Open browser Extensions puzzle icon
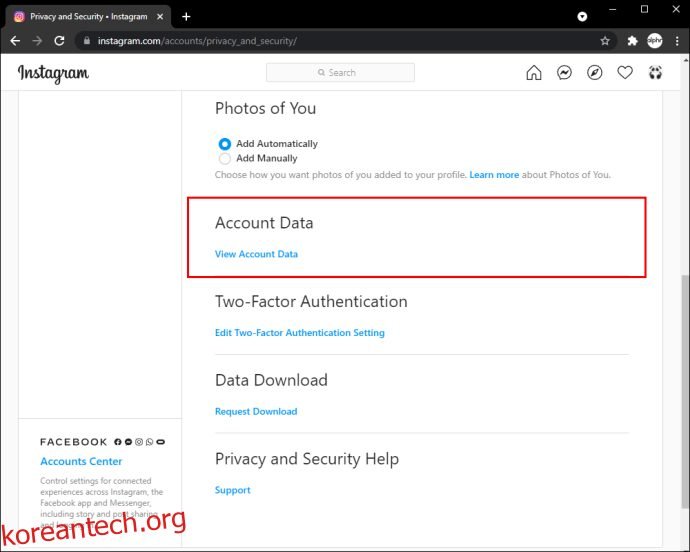Screen dimensions: 690x552 (632, 41)
